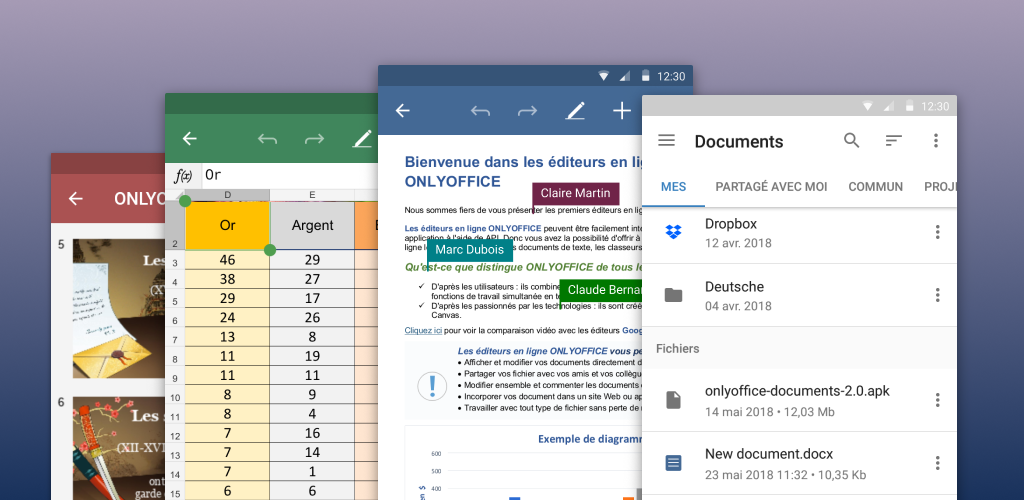
Task: Switch to the MES tab
Action: click(x=673, y=187)
